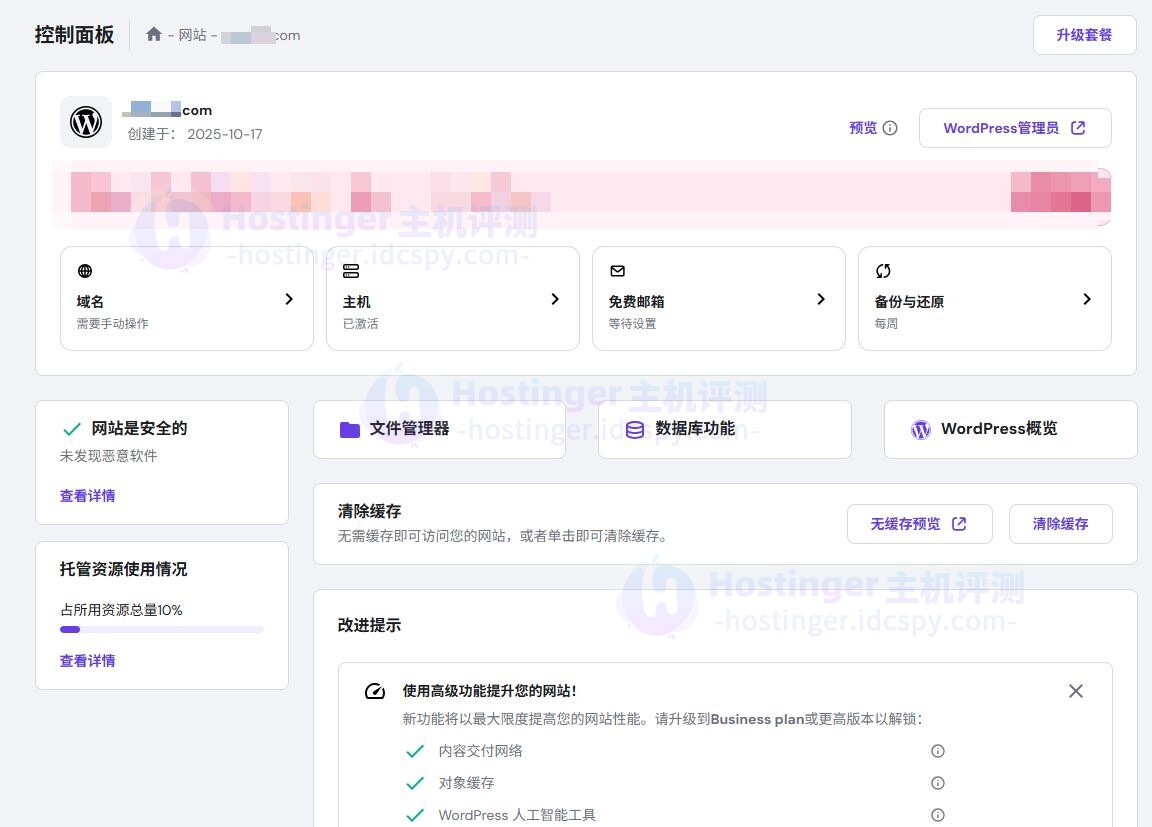Expand the 主机 card chevron
The width and height of the screenshot is (1152, 827).
(x=555, y=298)
